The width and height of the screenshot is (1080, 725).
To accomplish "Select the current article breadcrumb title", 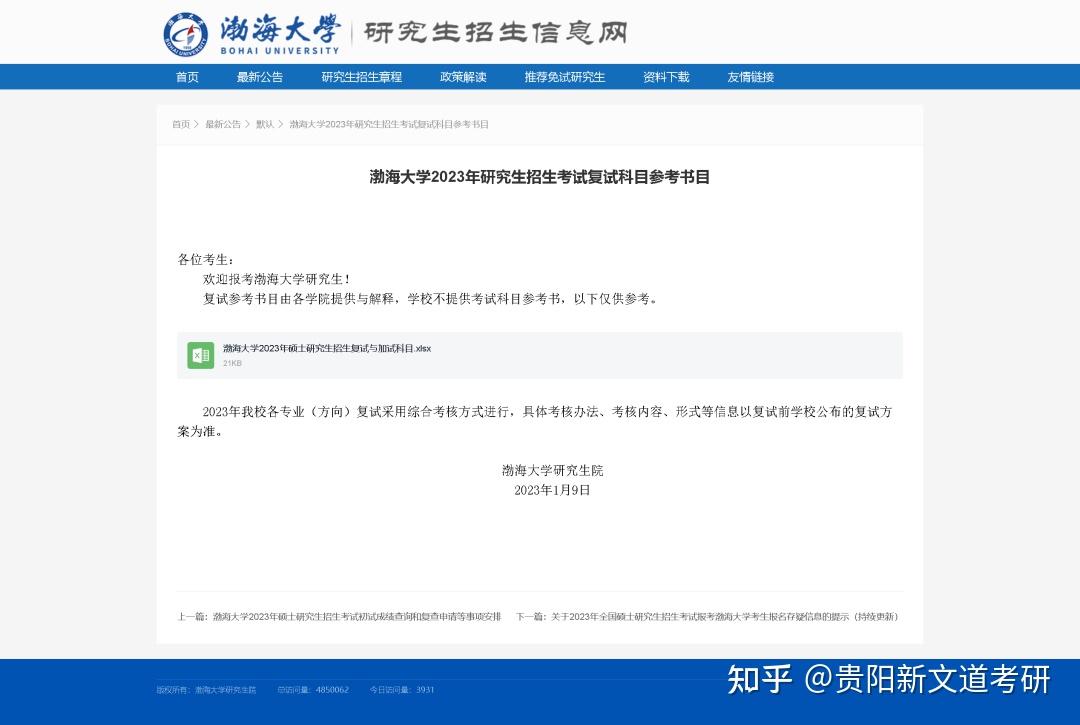I will coord(390,124).
